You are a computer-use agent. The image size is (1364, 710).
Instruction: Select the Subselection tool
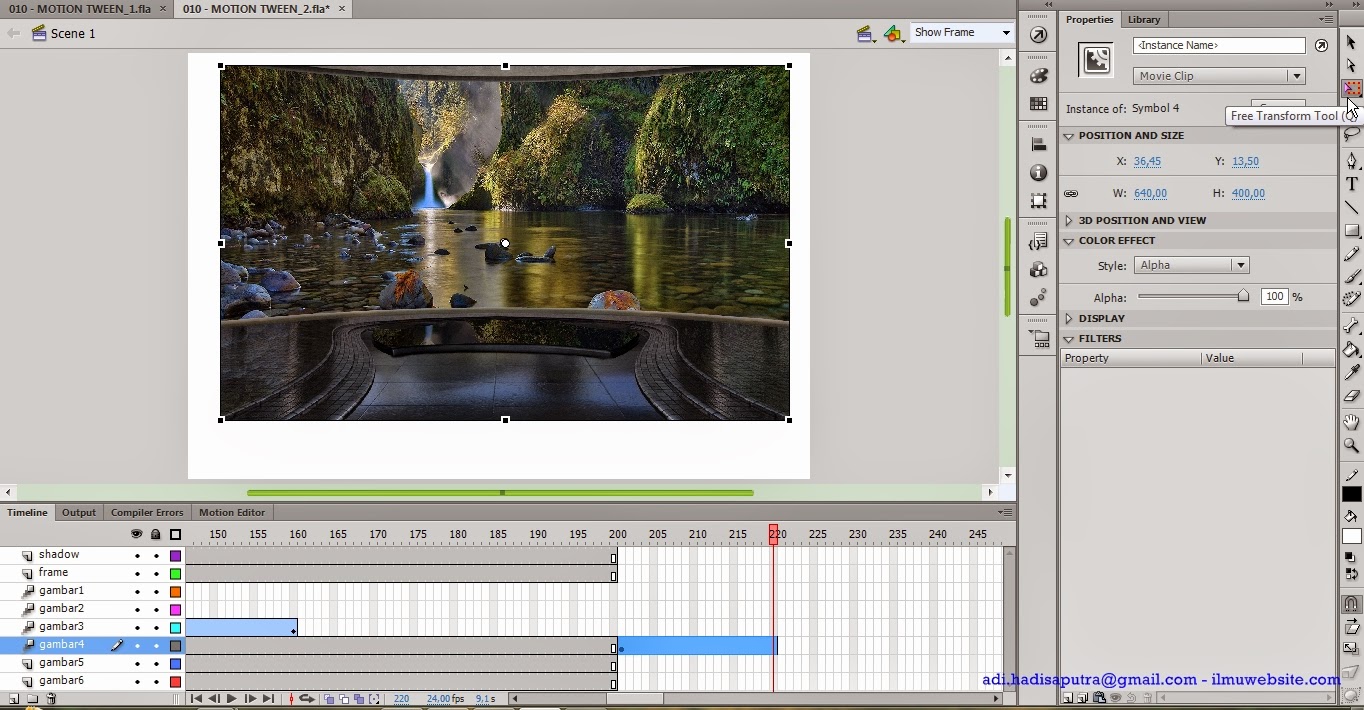pos(1351,65)
